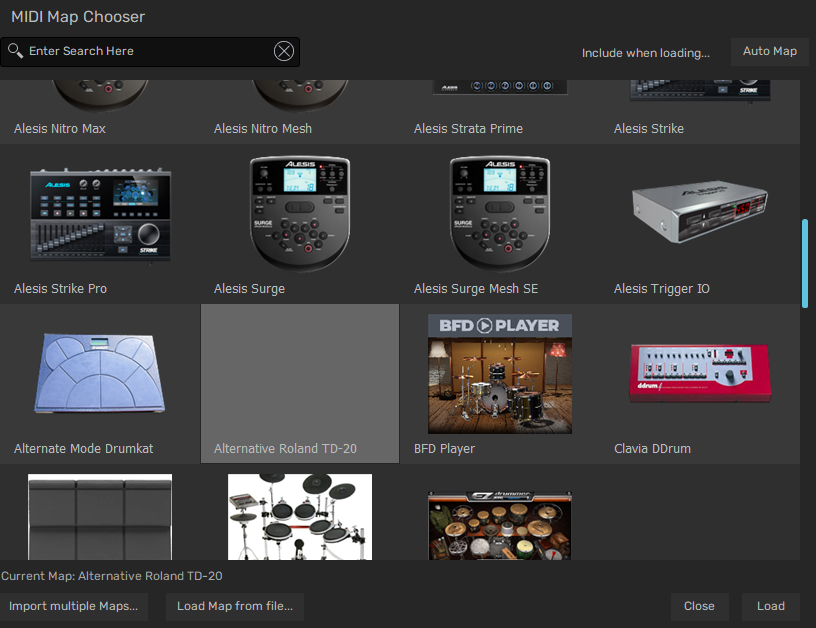The height and width of the screenshot is (628, 816).
Task: Close the MIDI Map Chooser dialog
Action: [699, 606]
